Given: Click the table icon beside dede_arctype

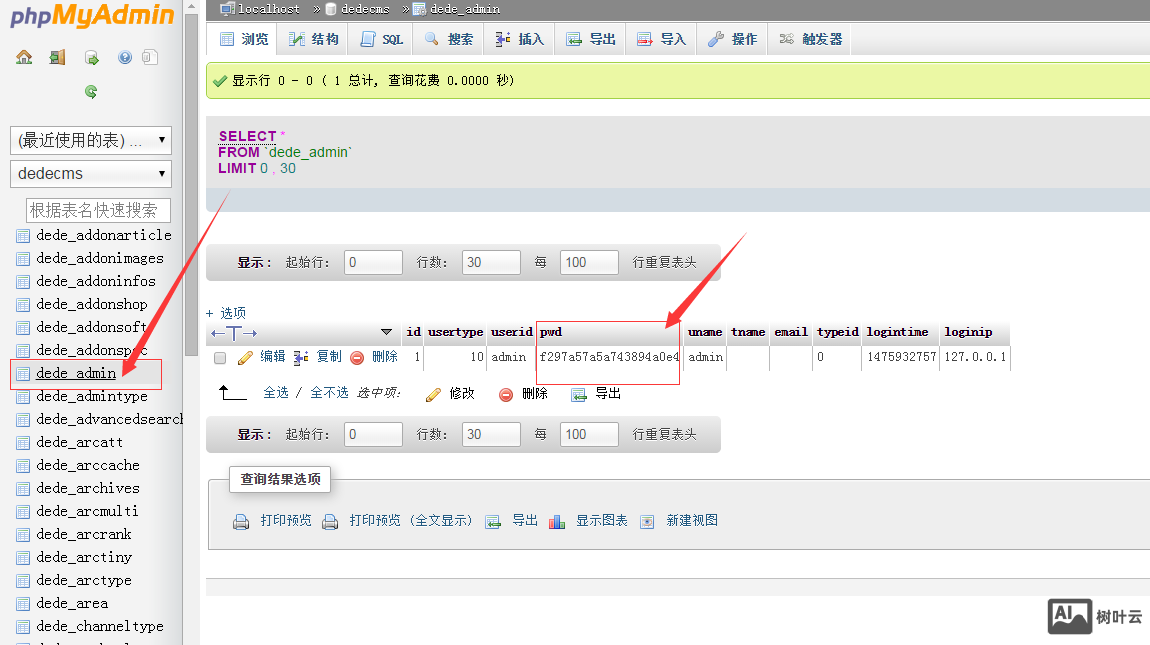Looking at the screenshot, I should [23, 581].
